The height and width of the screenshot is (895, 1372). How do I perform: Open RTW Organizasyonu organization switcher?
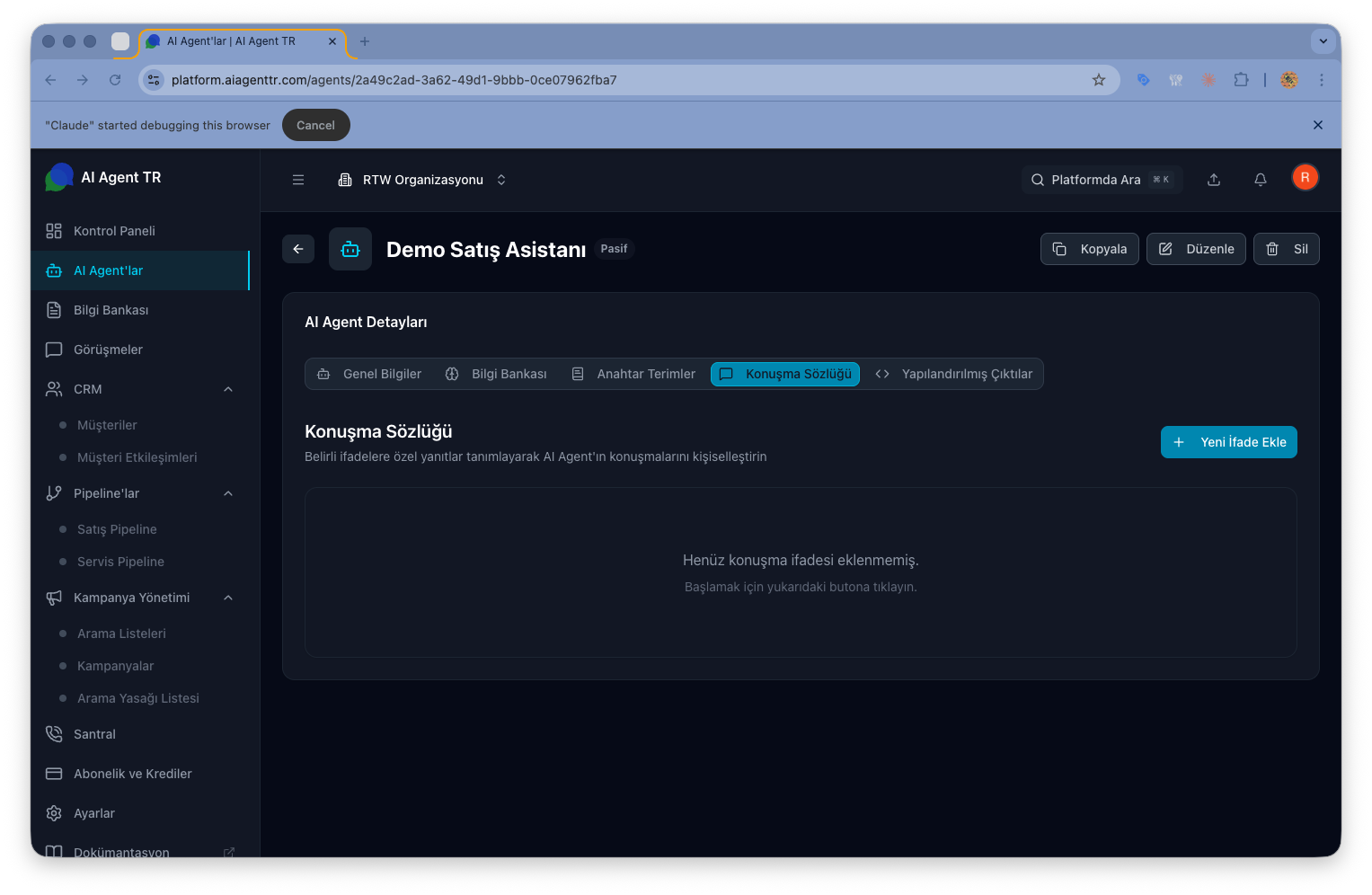[421, 180]
